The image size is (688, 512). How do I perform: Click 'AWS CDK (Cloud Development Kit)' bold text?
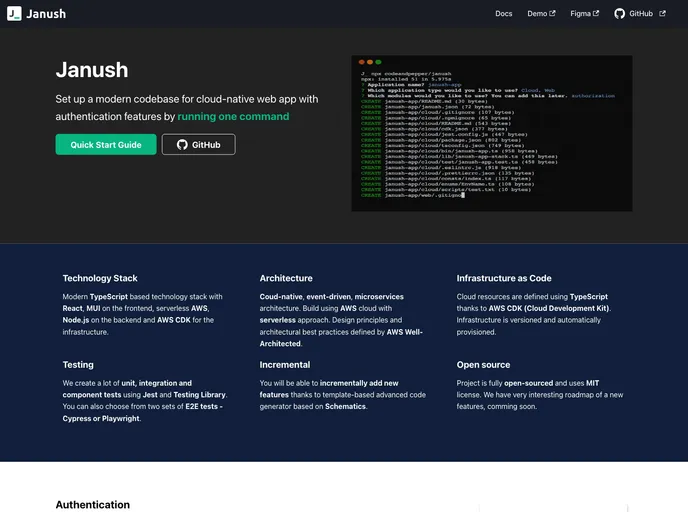(x=549, y=308)
